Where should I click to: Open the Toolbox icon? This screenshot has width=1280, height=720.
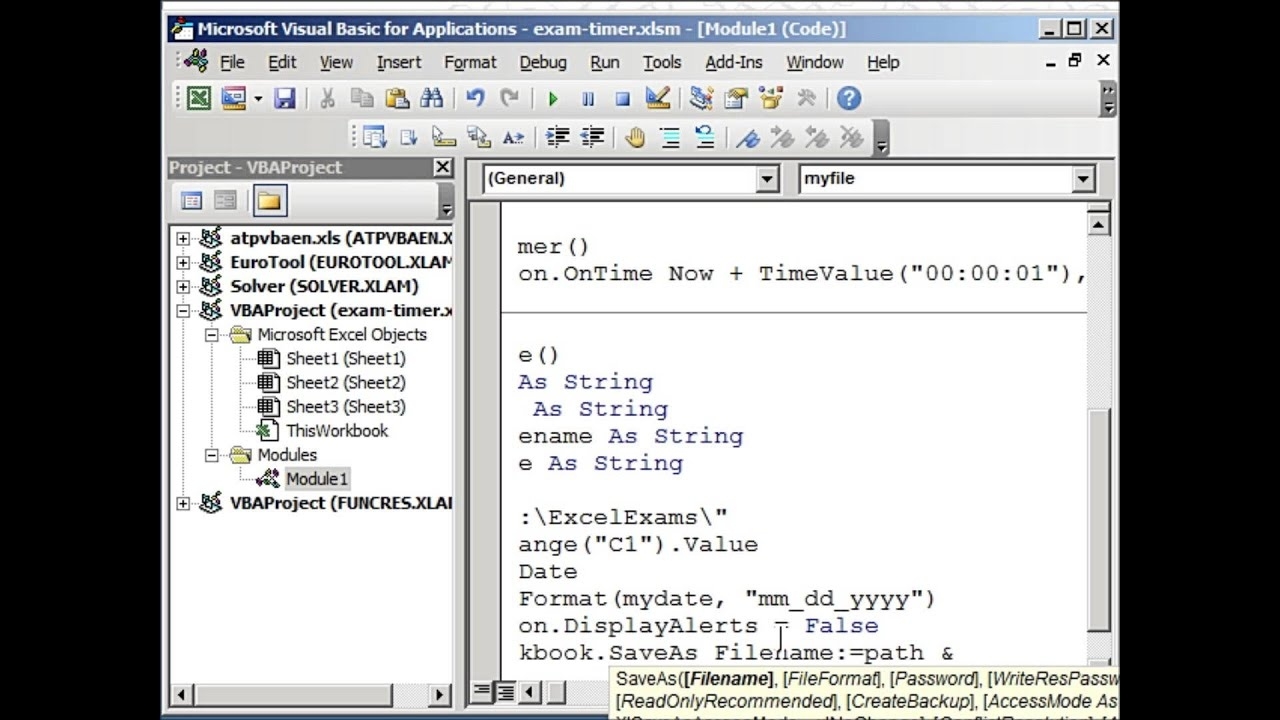click(x=806, y=98)
